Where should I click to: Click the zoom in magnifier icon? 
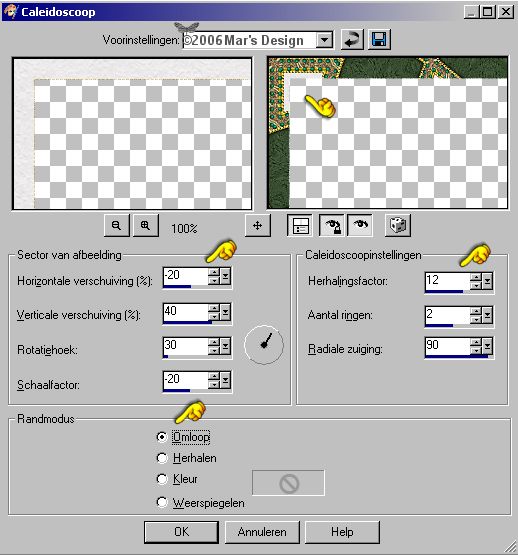click(146, 225)
